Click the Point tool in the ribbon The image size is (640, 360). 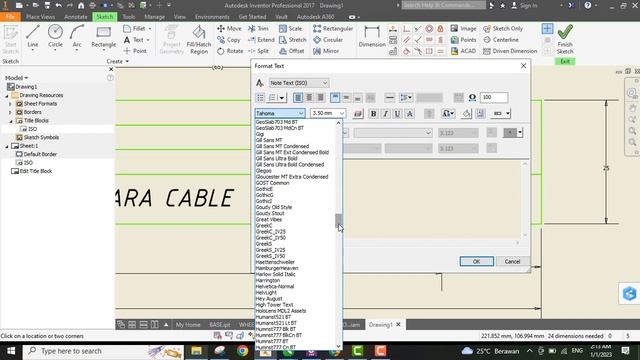pos(135,51)
